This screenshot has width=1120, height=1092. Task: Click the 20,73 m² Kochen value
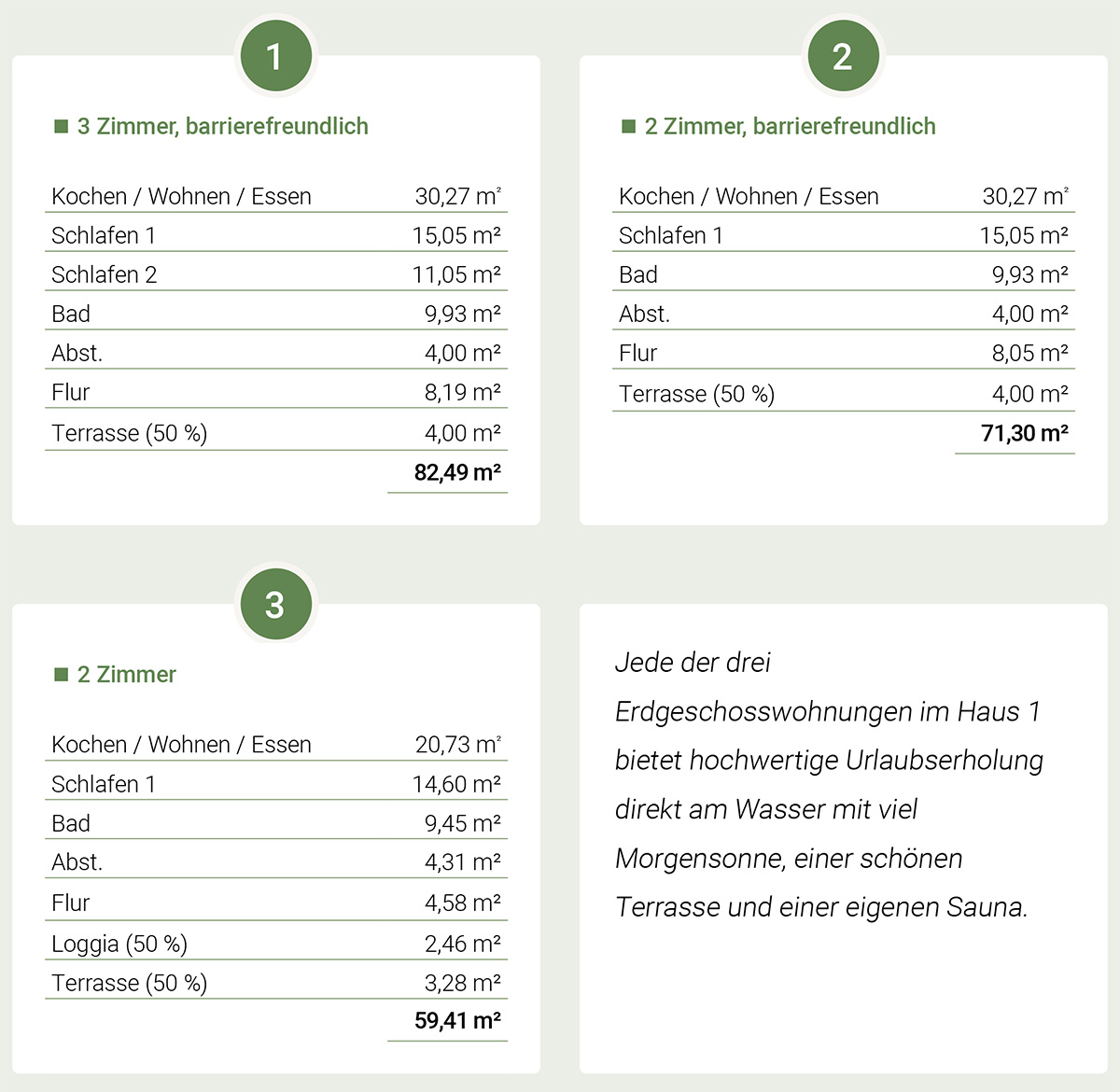pos(458,744)
